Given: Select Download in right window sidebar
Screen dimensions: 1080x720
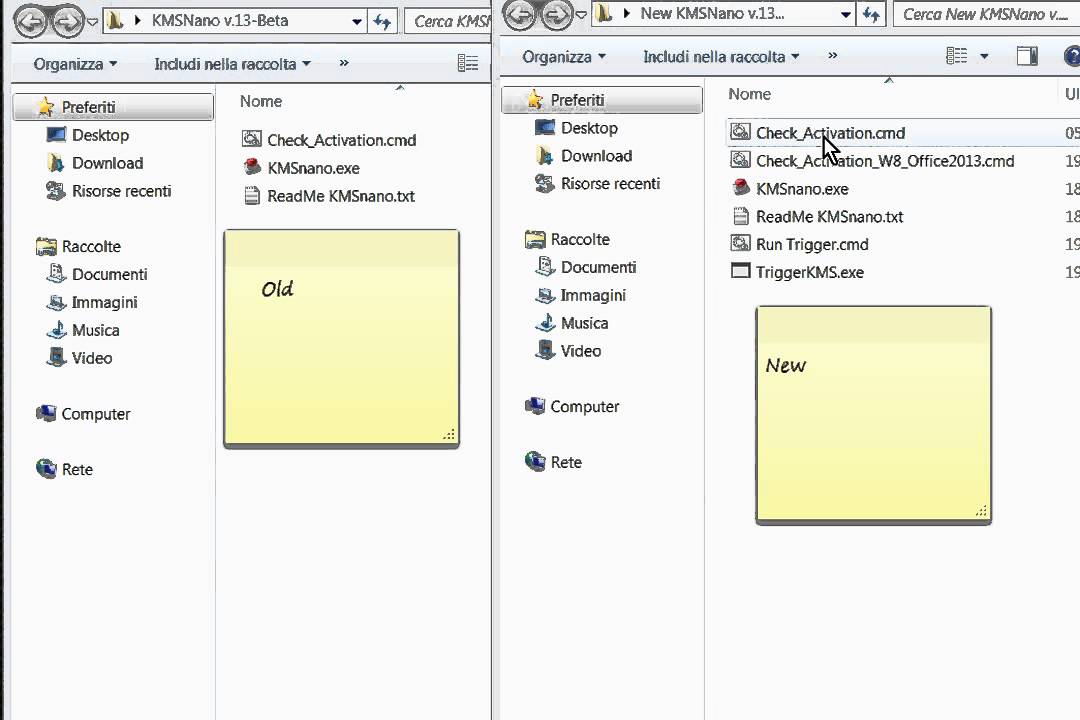Looking at the screenshot, I should pos(584,156).
